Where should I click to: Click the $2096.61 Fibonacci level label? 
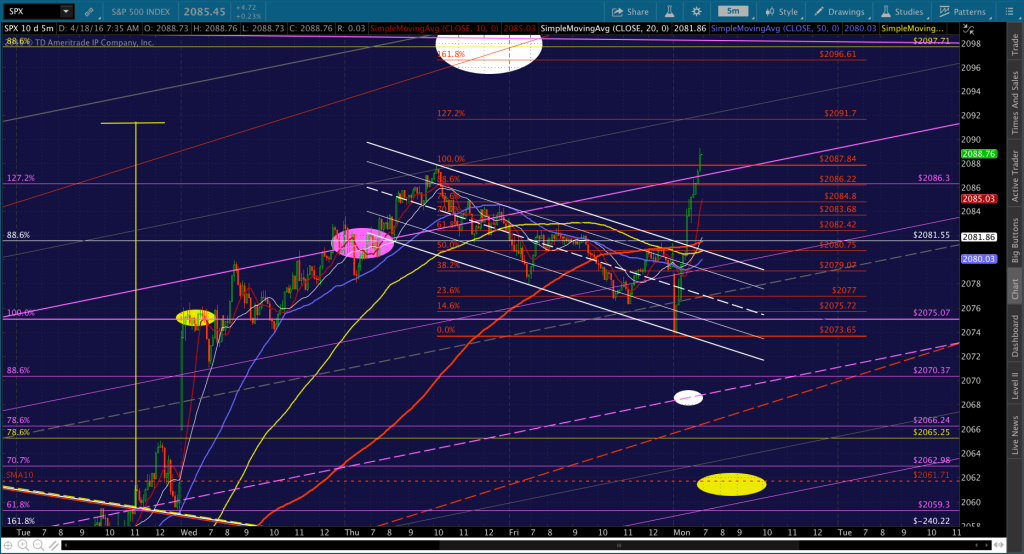(838, 54)
